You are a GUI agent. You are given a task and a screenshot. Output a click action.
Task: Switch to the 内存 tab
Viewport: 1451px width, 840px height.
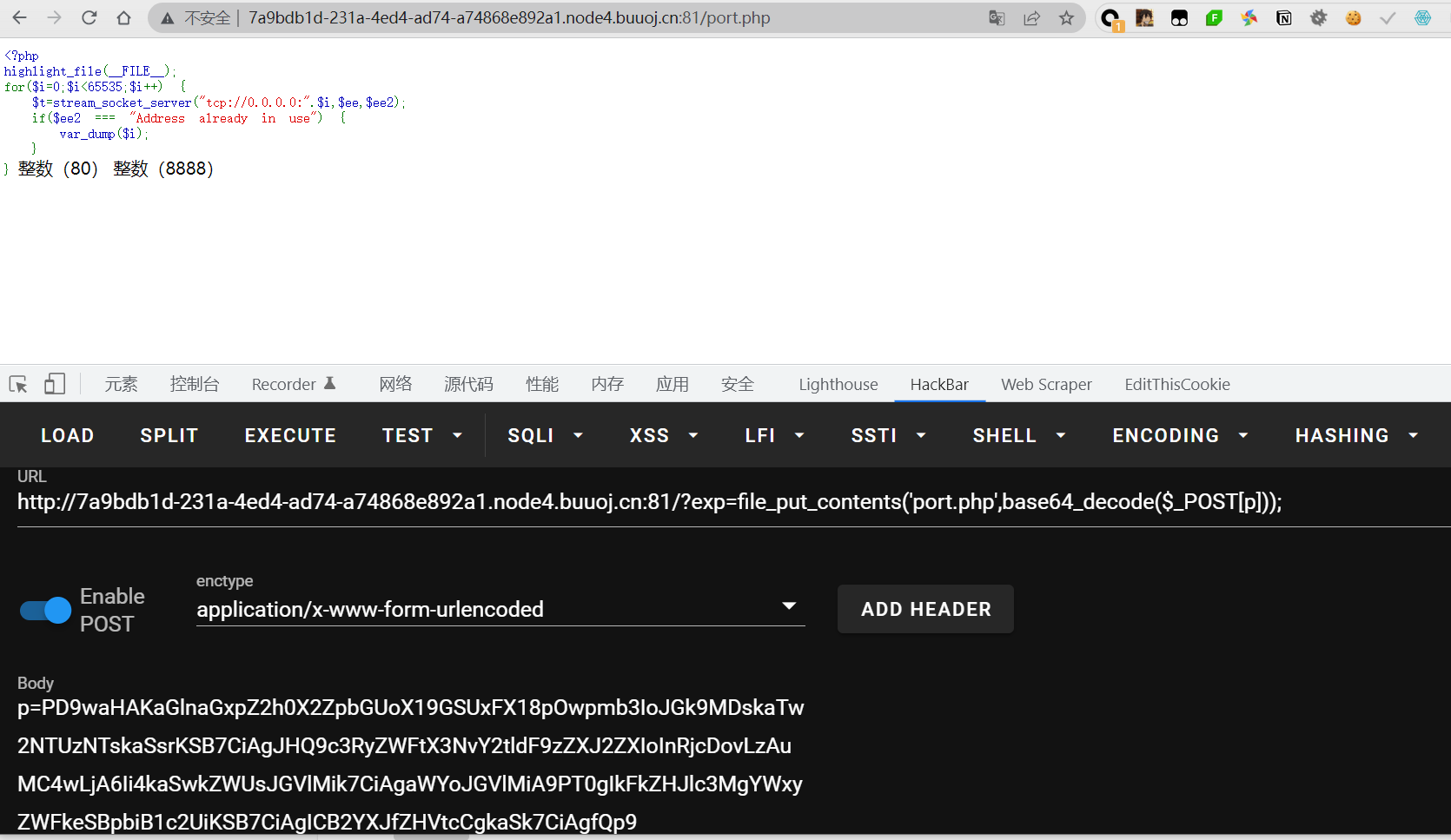point(607,384)
